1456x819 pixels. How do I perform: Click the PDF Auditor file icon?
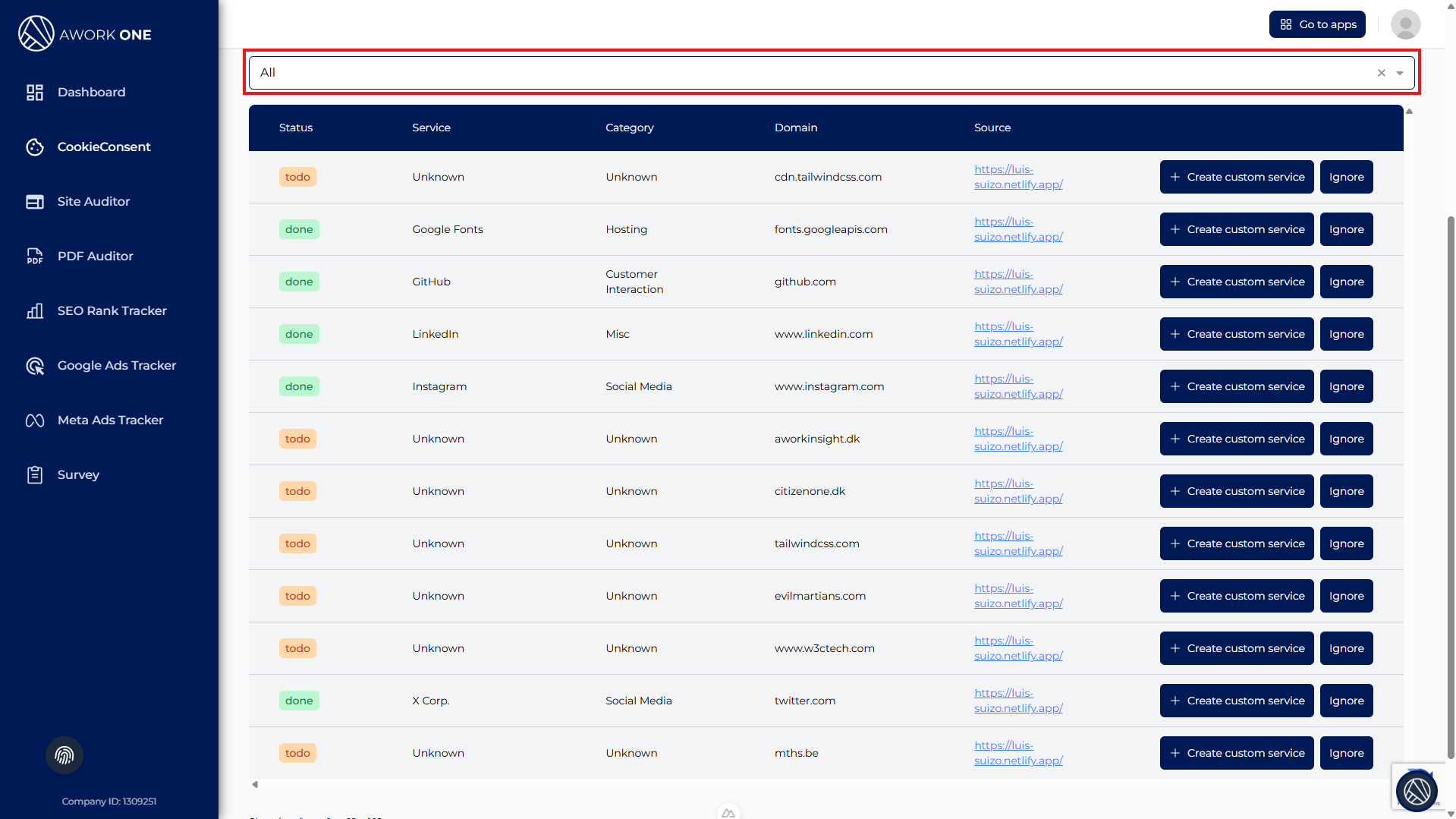coord(35,257)
